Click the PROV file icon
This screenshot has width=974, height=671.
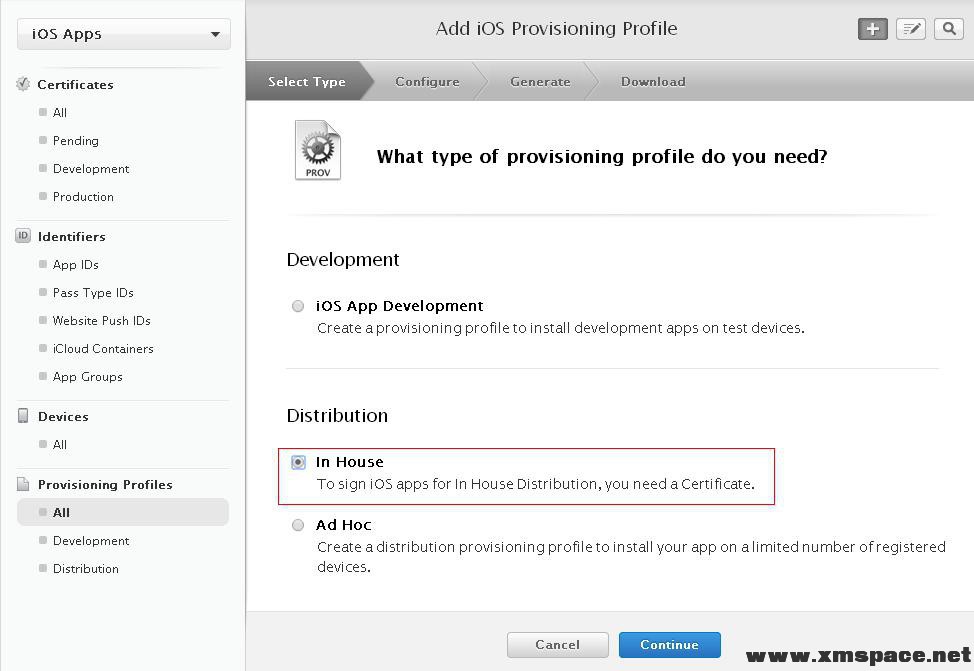[317, 150]
